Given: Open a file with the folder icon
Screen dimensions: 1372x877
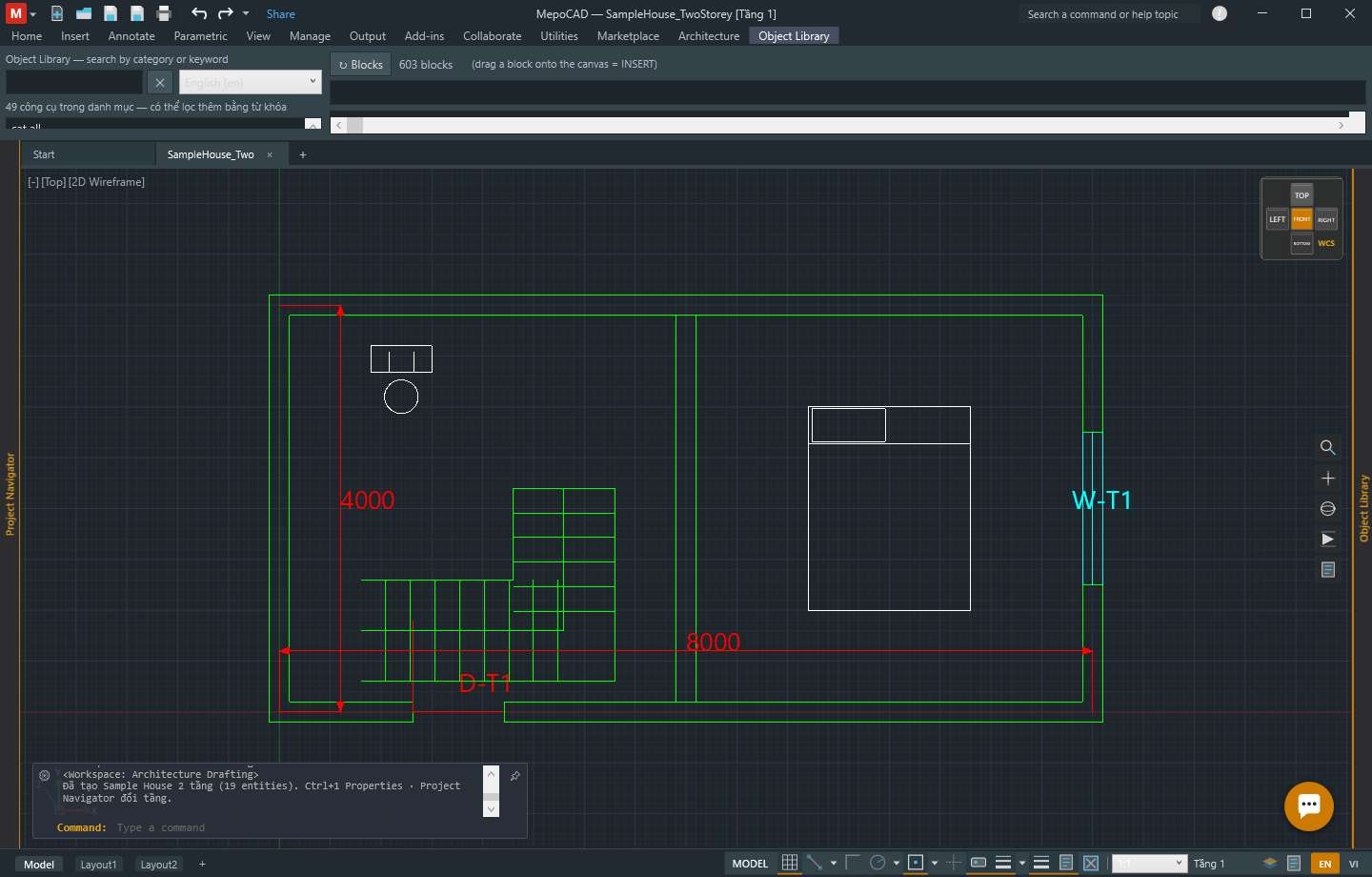Looking at the screenshot, I should (x=84, y=13).
